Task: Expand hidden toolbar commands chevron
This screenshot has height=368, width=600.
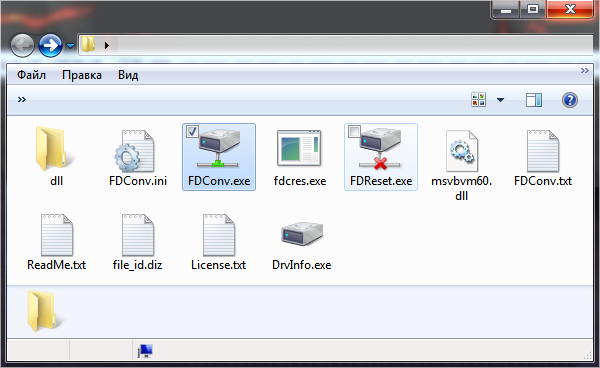Action: pyautogui.click(x=22, y=100)
